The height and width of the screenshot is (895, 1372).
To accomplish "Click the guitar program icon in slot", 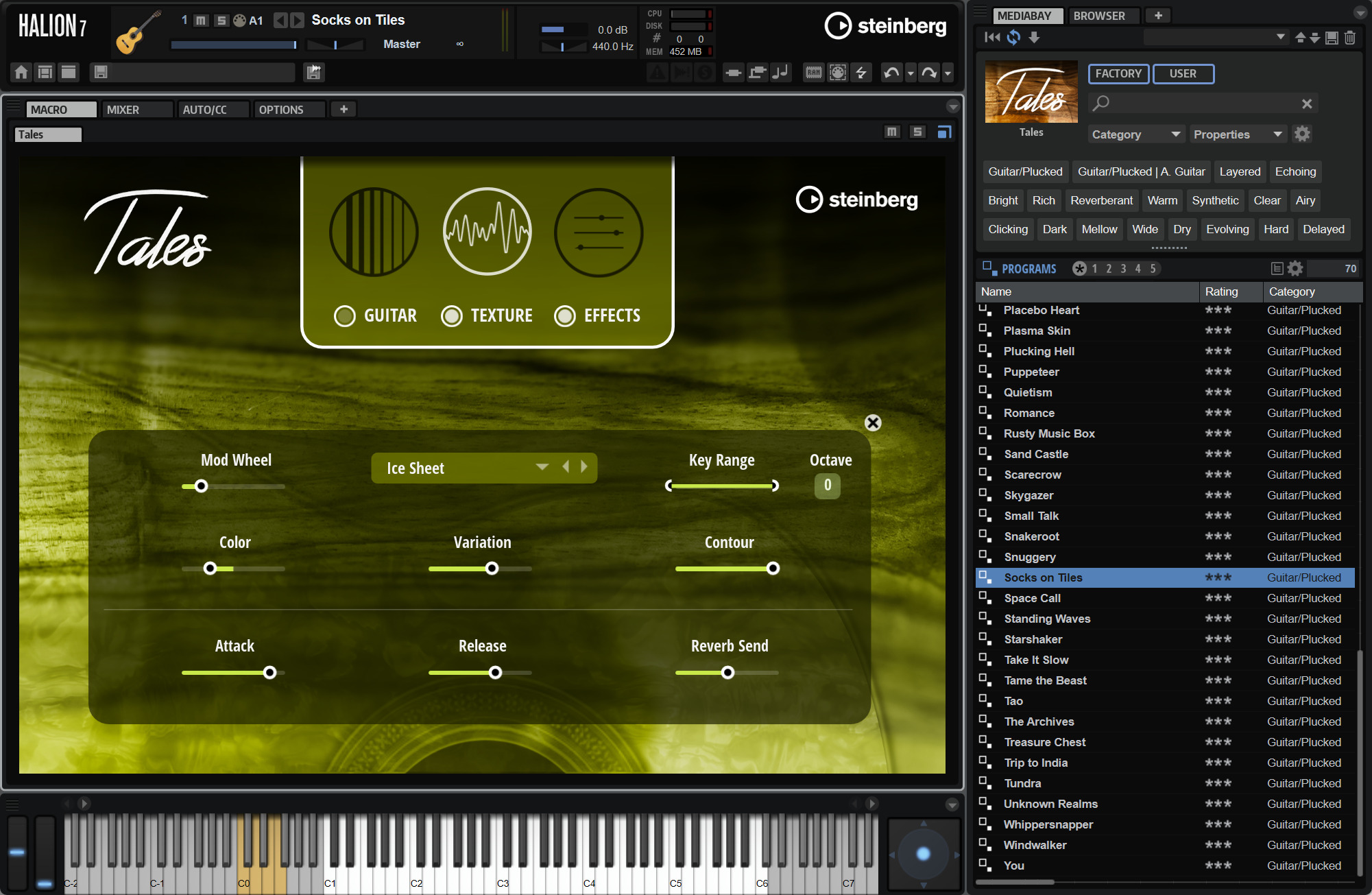I will point(139,33).
